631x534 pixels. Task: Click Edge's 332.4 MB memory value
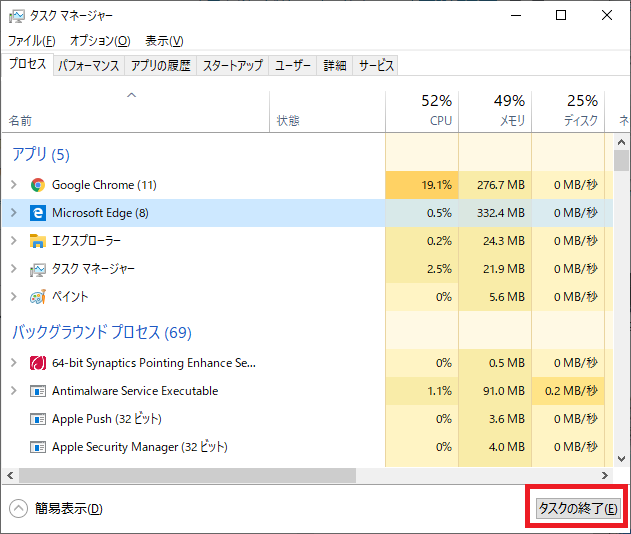[501, 213]
